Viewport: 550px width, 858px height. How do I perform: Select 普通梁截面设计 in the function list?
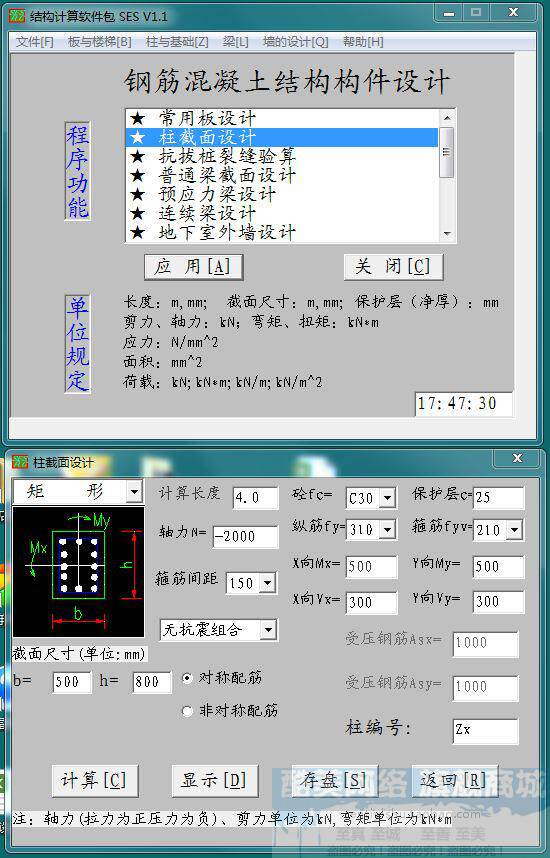282,176
